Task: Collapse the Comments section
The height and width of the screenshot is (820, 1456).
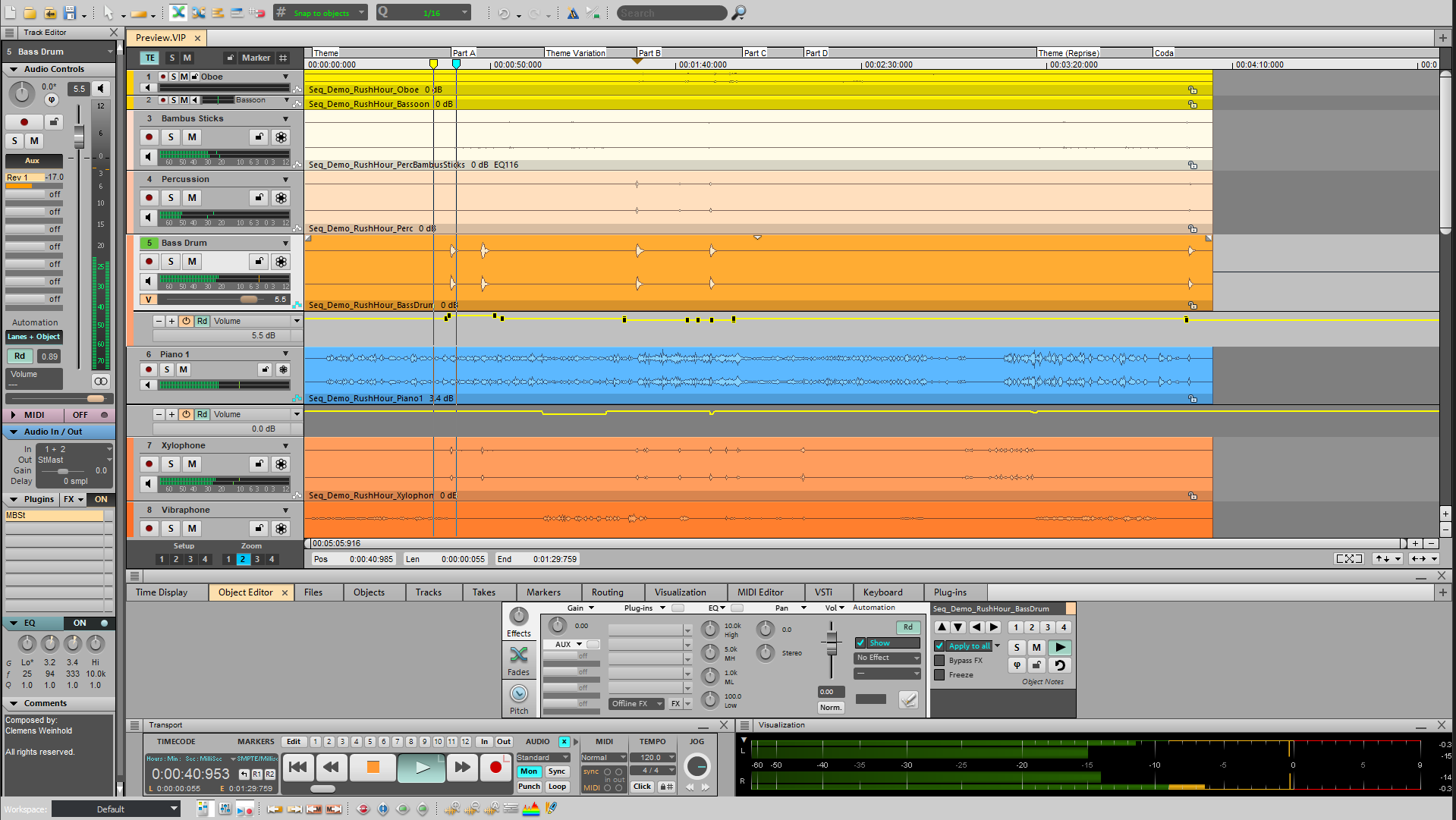Action: (x=14, y=704)
